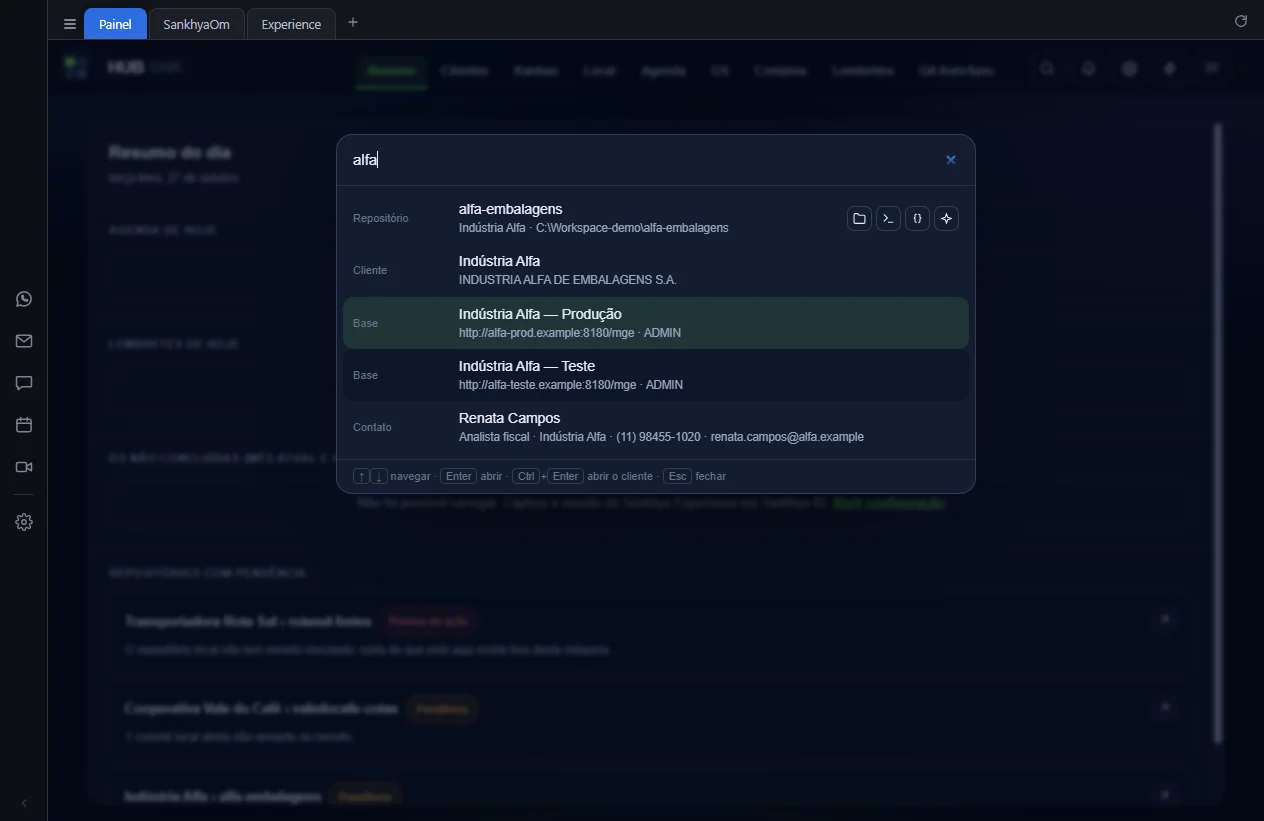The image size is (1264, 821).
Task: Click the reload icon at the top right
Action: (1241, 21)
